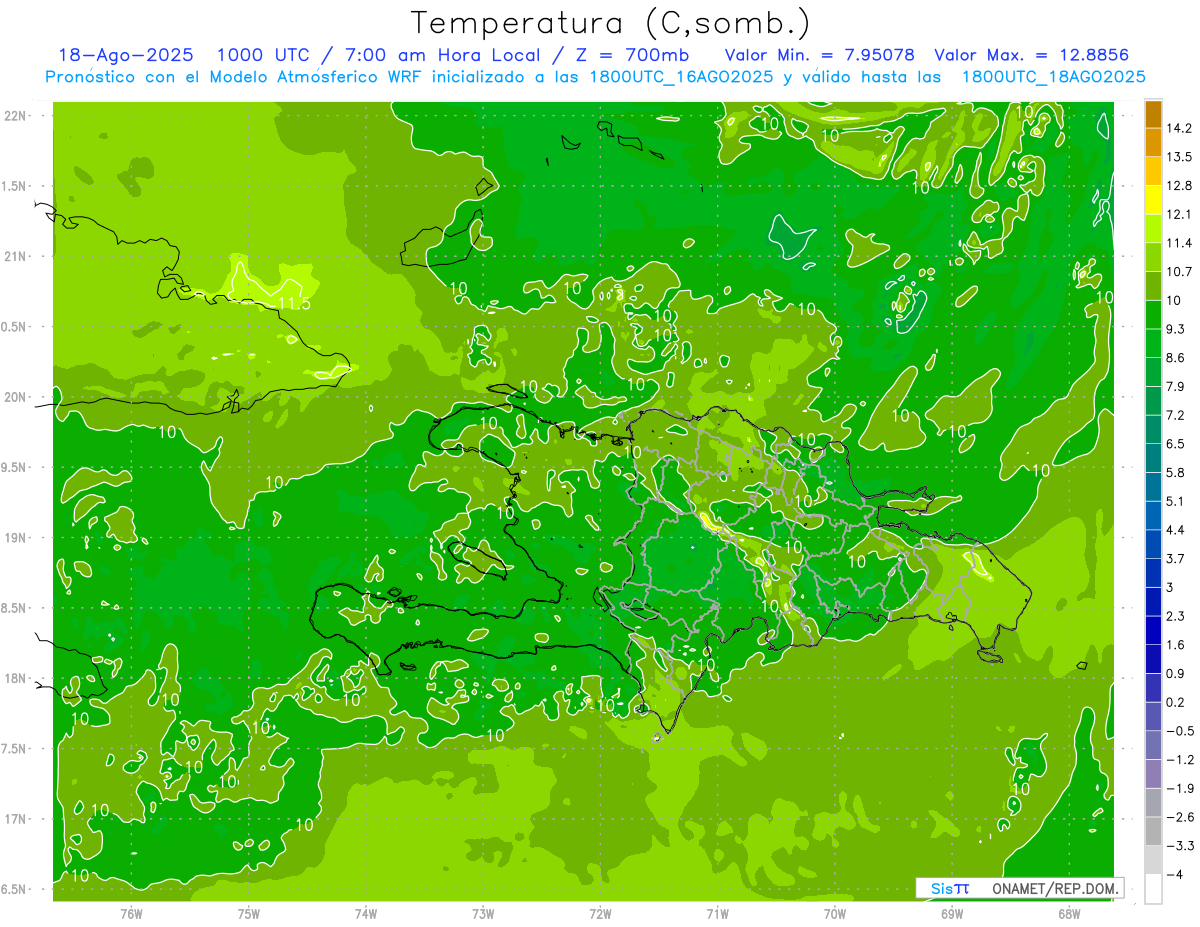Click the '68W' longitude label

(x=1069, y=913)
